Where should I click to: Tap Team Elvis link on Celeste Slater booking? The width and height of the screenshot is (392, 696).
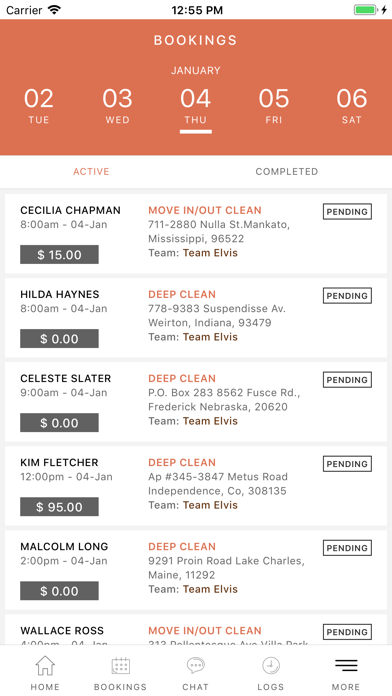[210, 421]
